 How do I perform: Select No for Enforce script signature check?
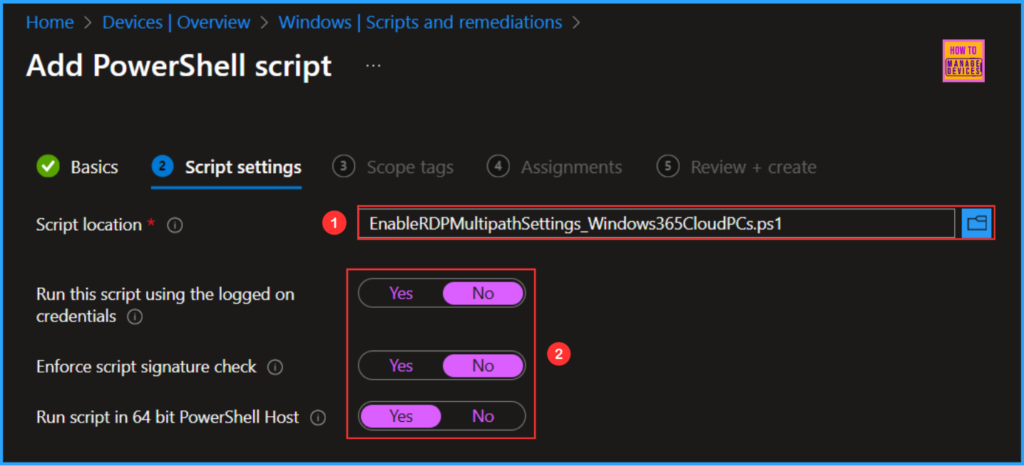pos(482,366)
